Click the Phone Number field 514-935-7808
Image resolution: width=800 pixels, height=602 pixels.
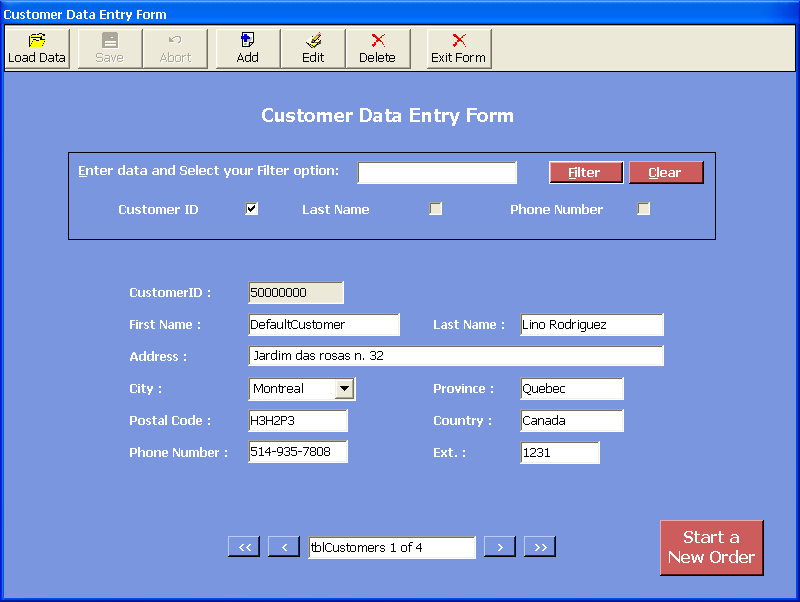[x=298, y=452]
